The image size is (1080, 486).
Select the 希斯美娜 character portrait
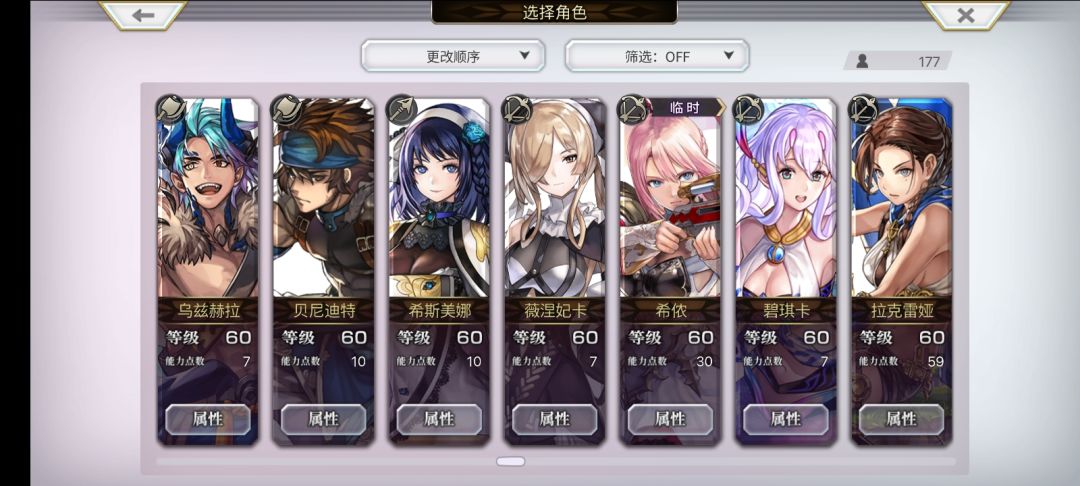click(x=439, y=198)
